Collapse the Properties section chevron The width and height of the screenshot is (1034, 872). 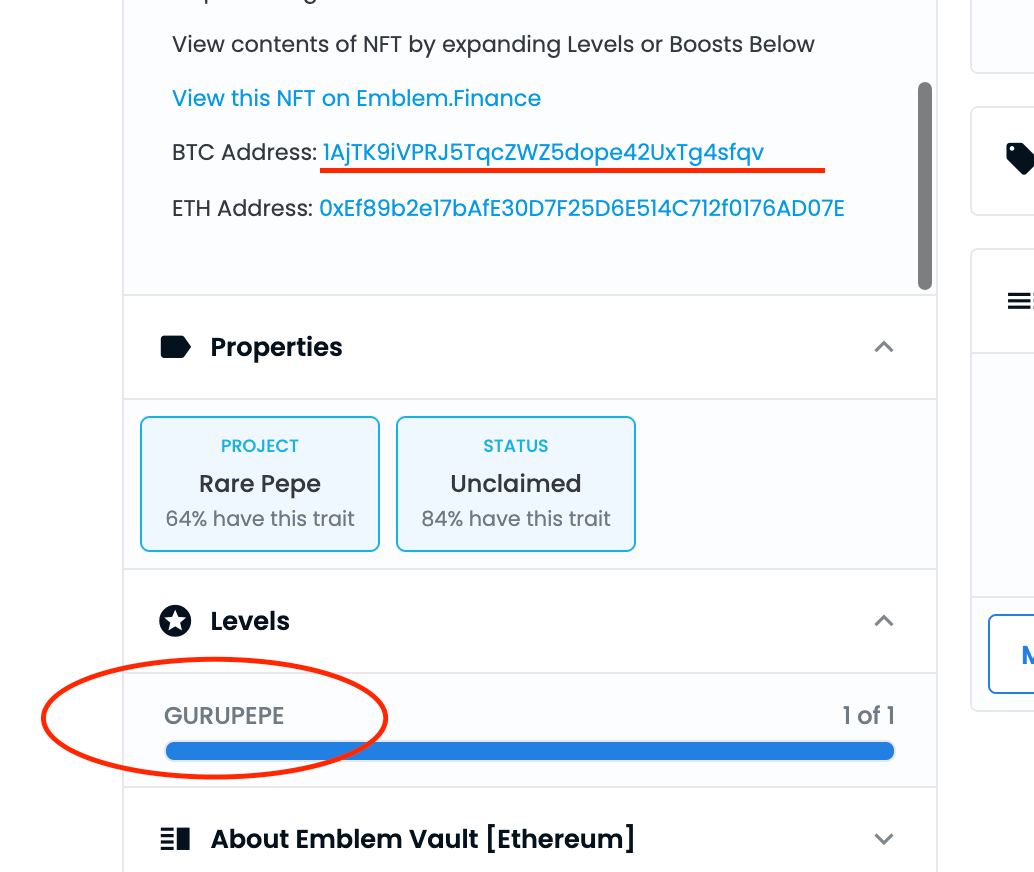click(x=884, y=347)
